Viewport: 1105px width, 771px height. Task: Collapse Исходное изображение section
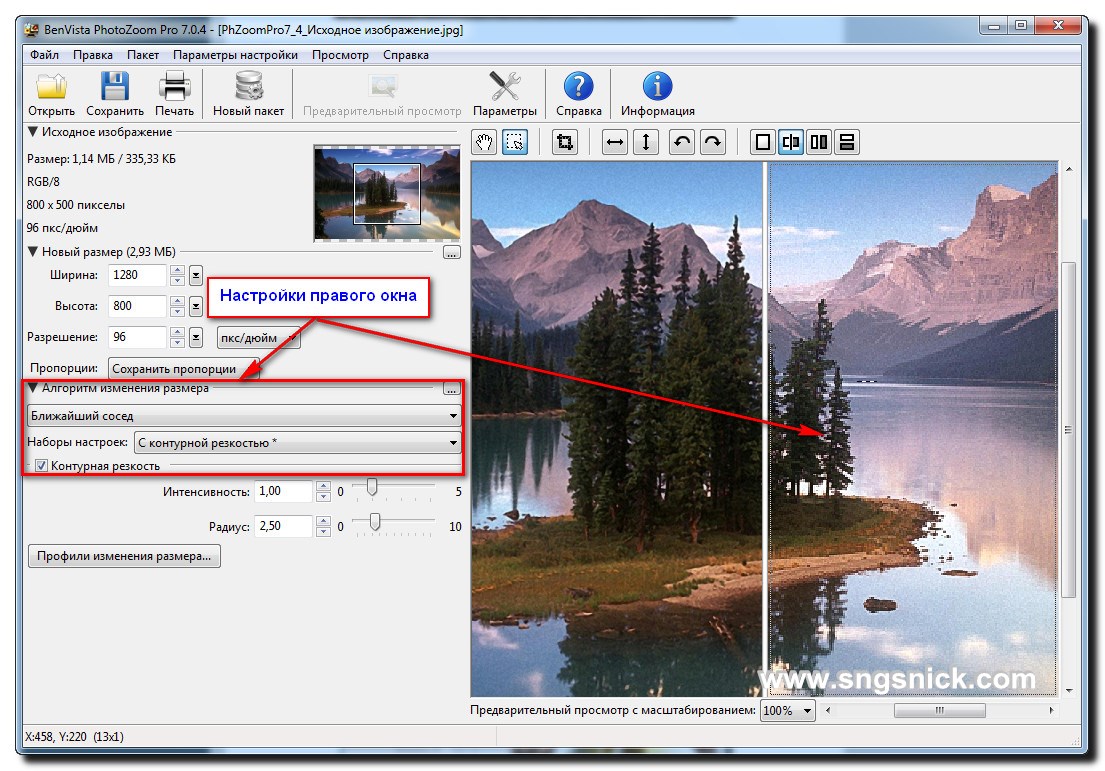(x=32, y=132)
